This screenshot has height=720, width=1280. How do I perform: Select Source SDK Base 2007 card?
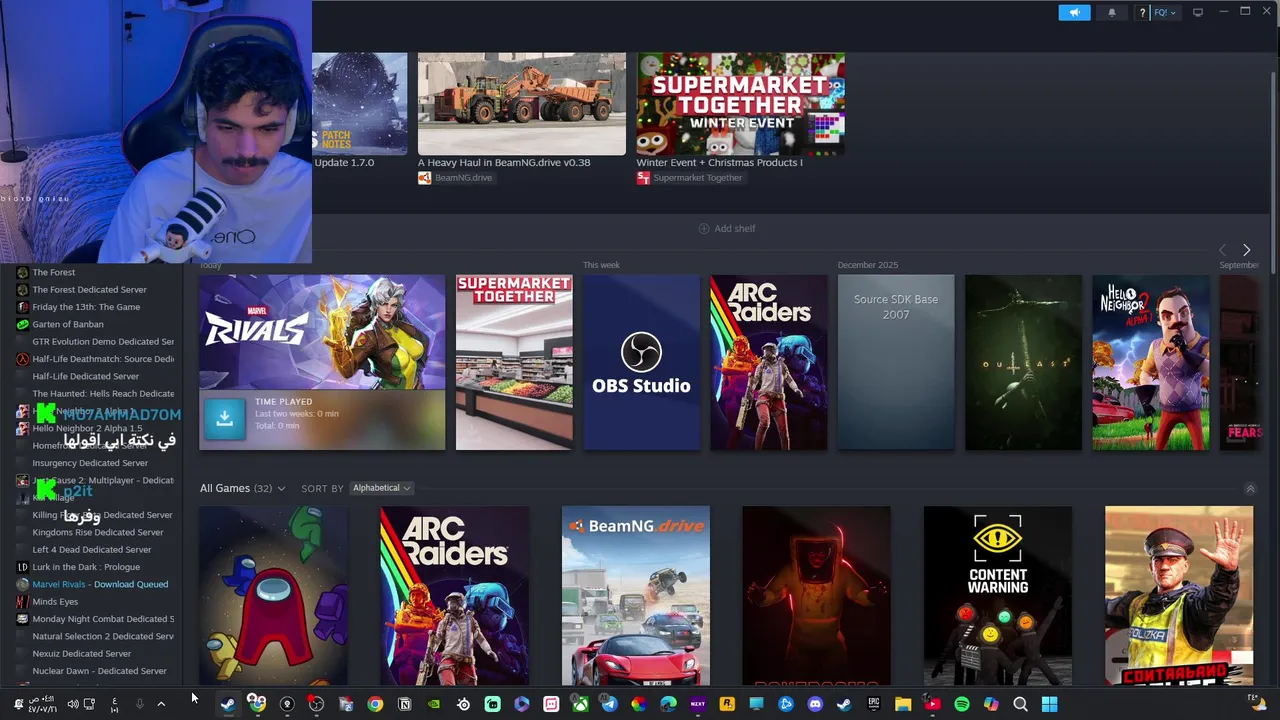tap(896, 362)
